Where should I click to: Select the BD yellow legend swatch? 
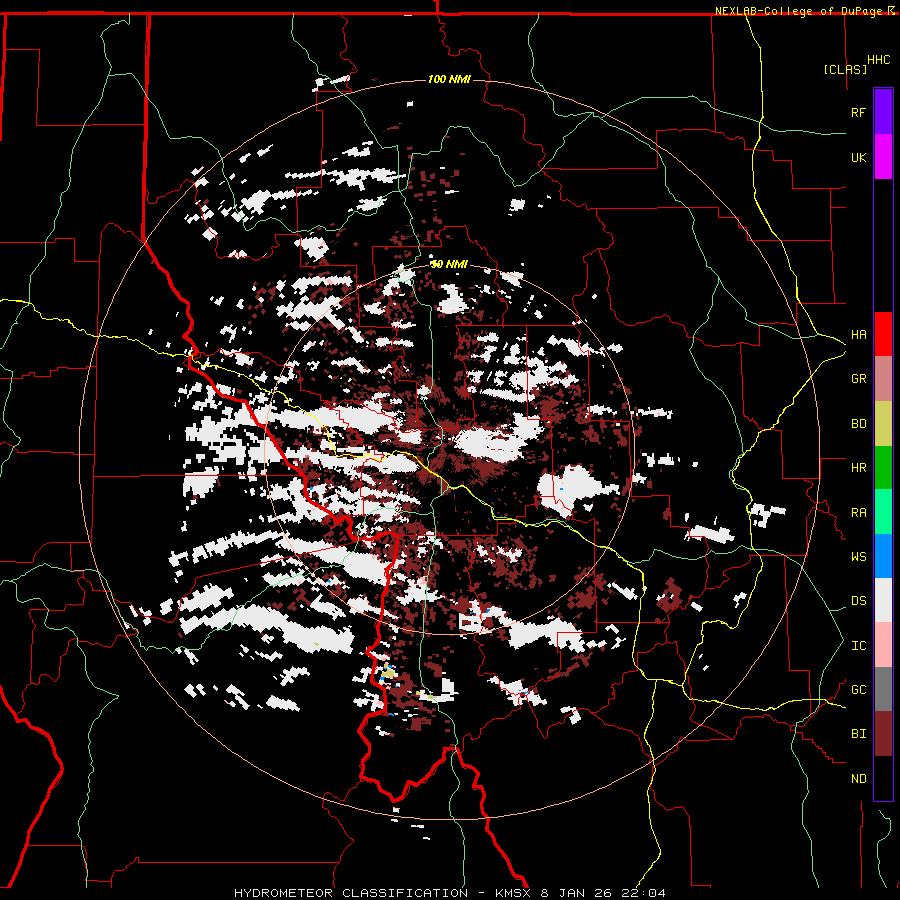(x=883, y=424)
